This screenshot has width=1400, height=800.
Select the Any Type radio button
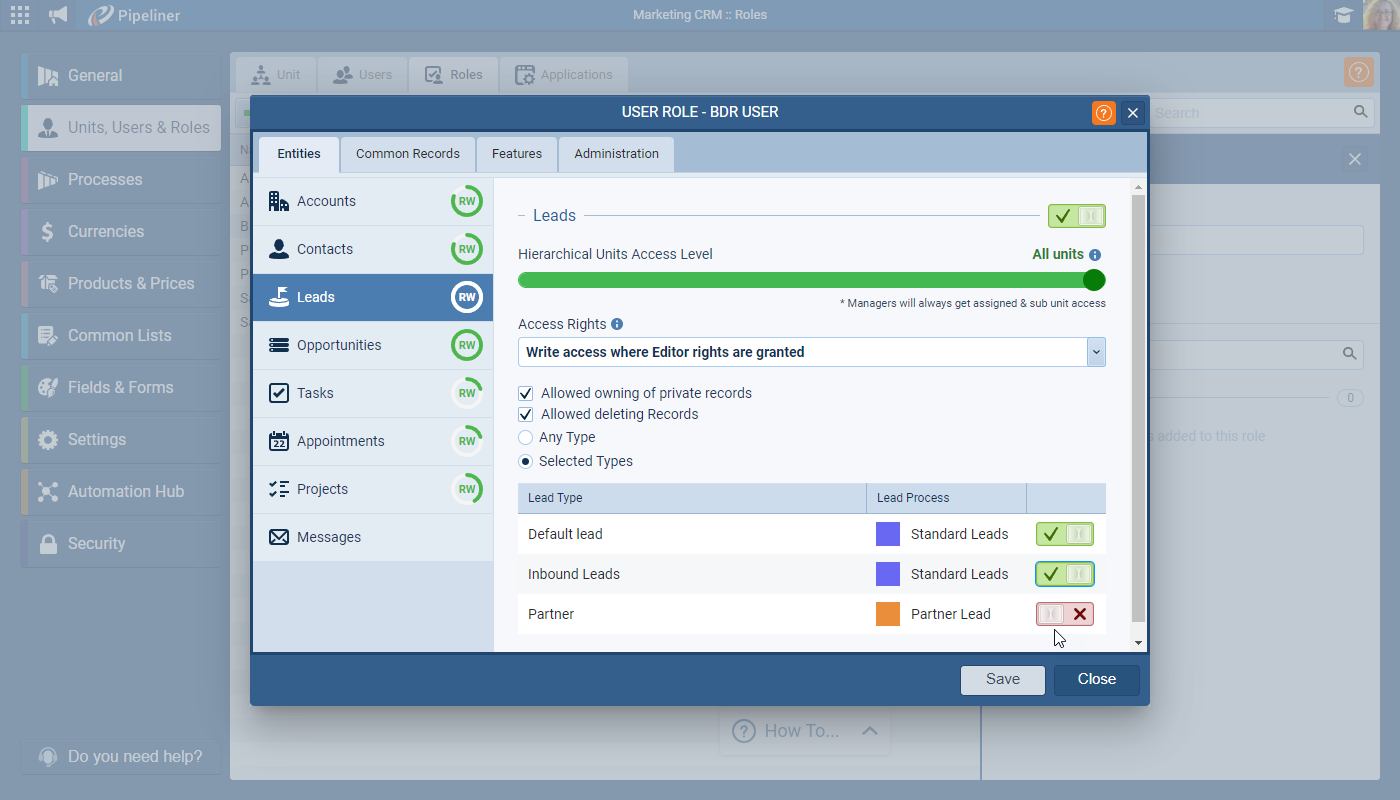526,437
